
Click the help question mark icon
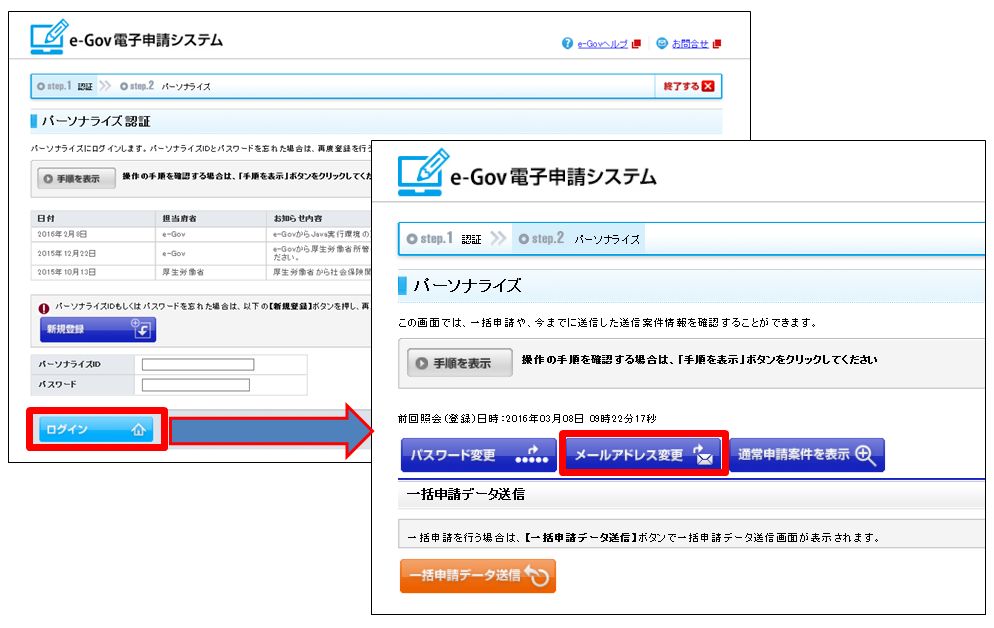click(x=567, y=43)
